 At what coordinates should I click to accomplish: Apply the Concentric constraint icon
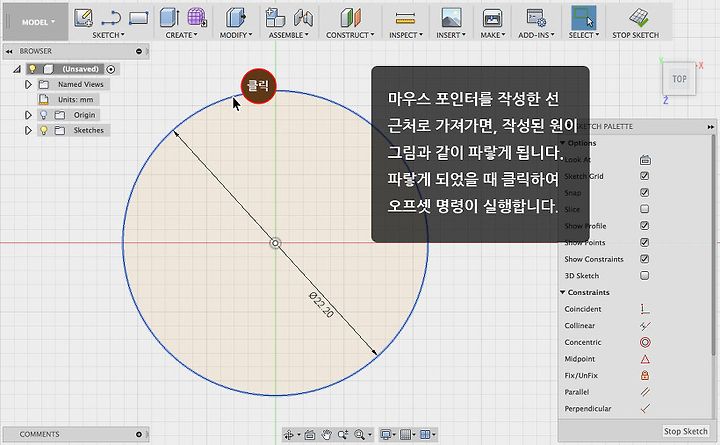(x=645, y=342)
